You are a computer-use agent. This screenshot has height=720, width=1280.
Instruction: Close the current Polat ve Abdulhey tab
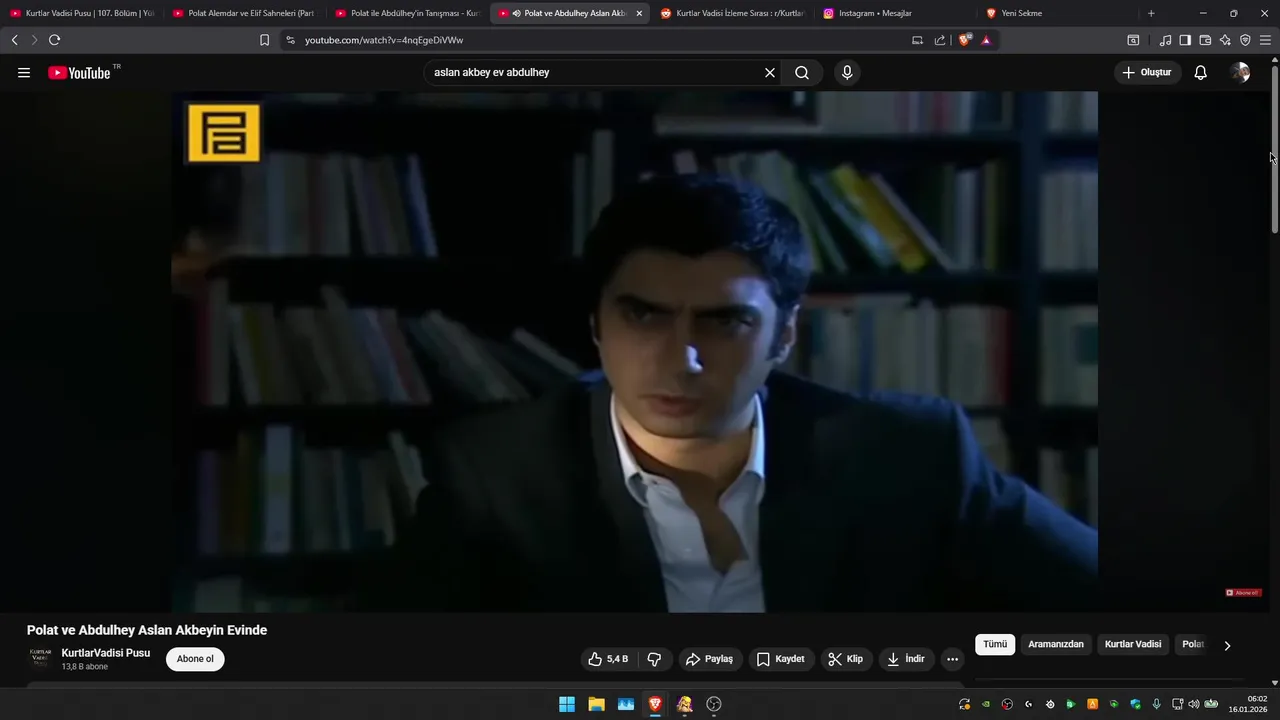(x=639, y=13)
